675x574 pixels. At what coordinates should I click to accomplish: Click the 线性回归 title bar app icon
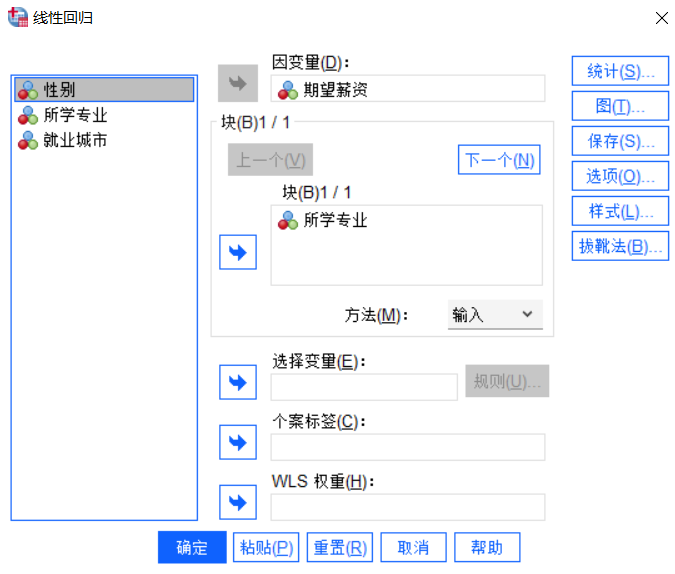tap(18, 17)
